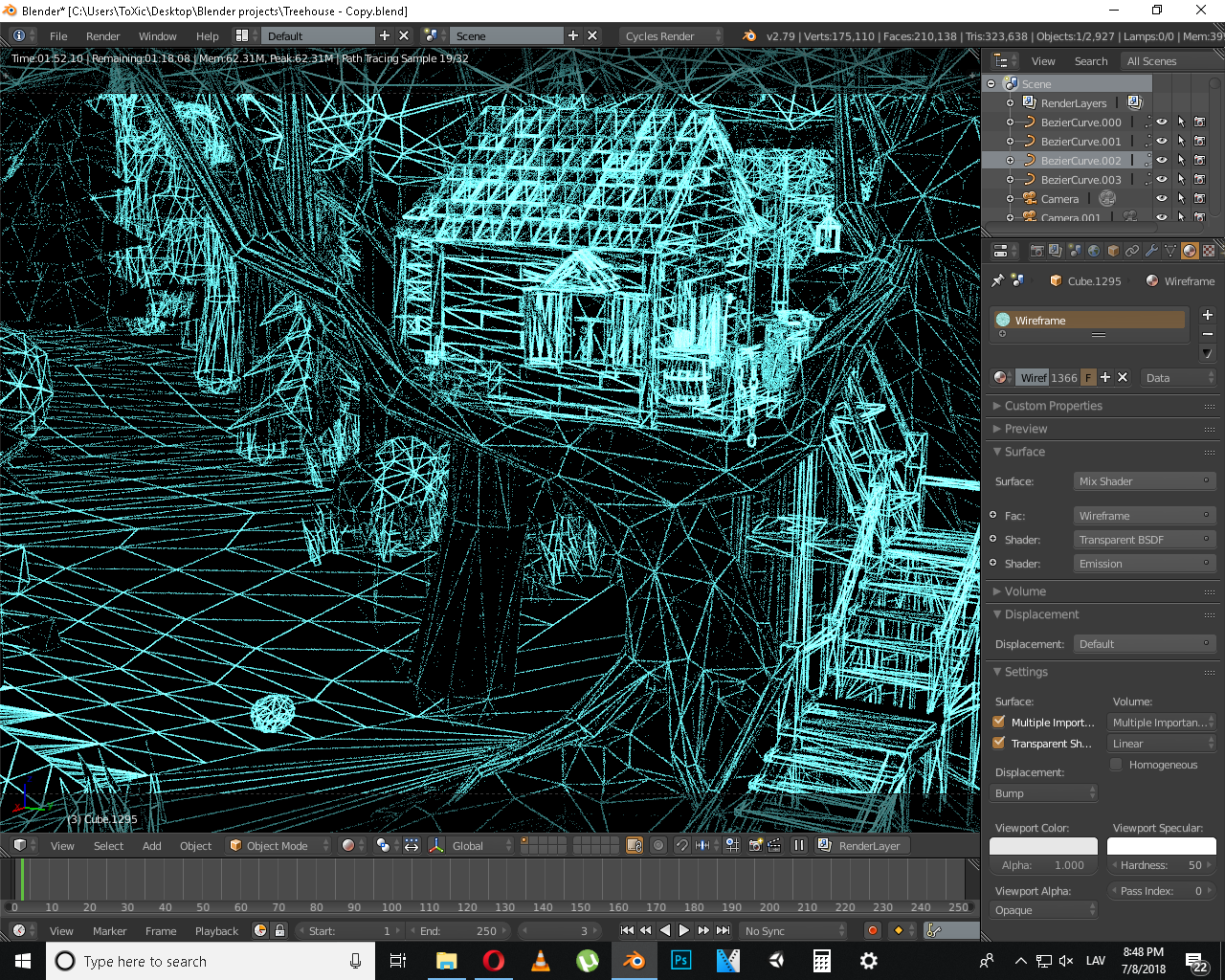Remove material slot with minus button
The height and width of the screenshot is (980, 1225).
coord(1207,334)
